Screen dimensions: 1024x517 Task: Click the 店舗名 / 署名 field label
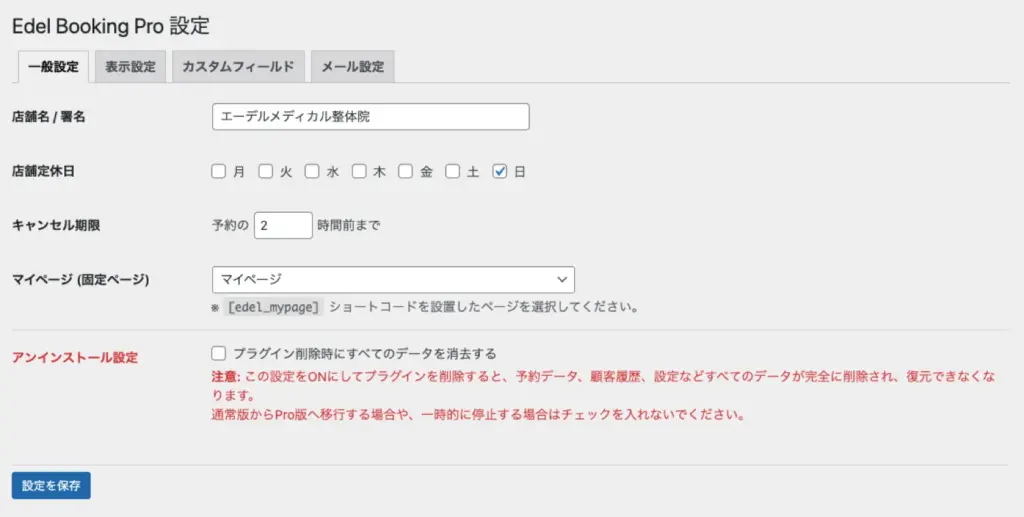click(x=48, y=117)
